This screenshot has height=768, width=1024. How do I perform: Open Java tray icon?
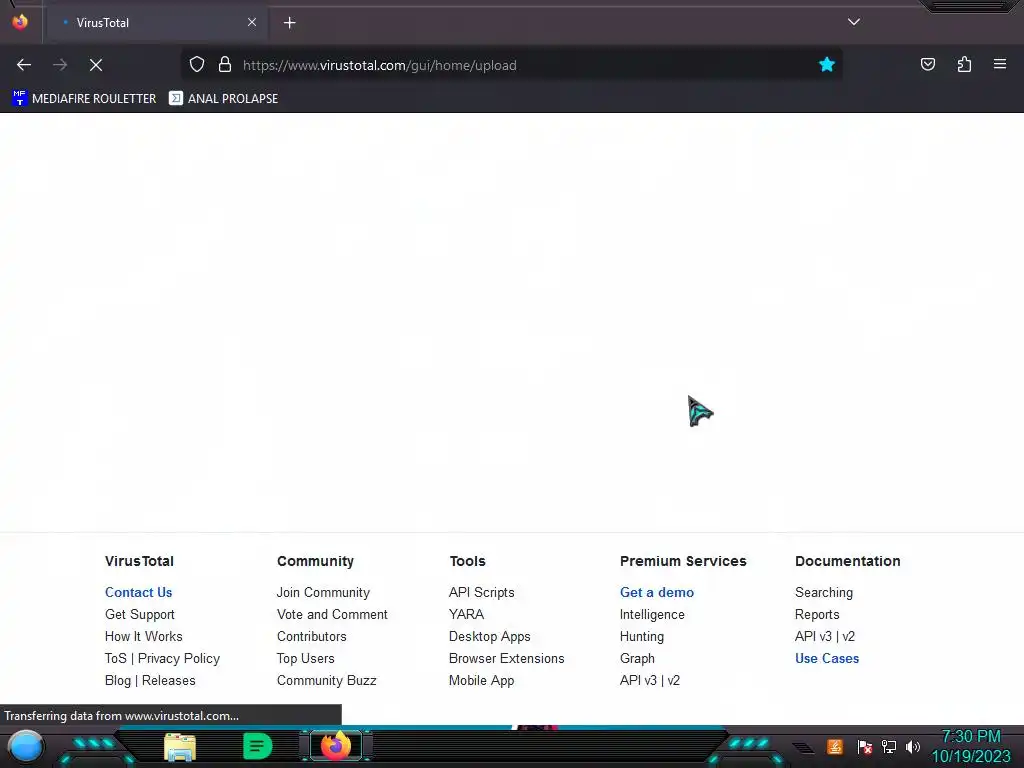pos(835,746)
